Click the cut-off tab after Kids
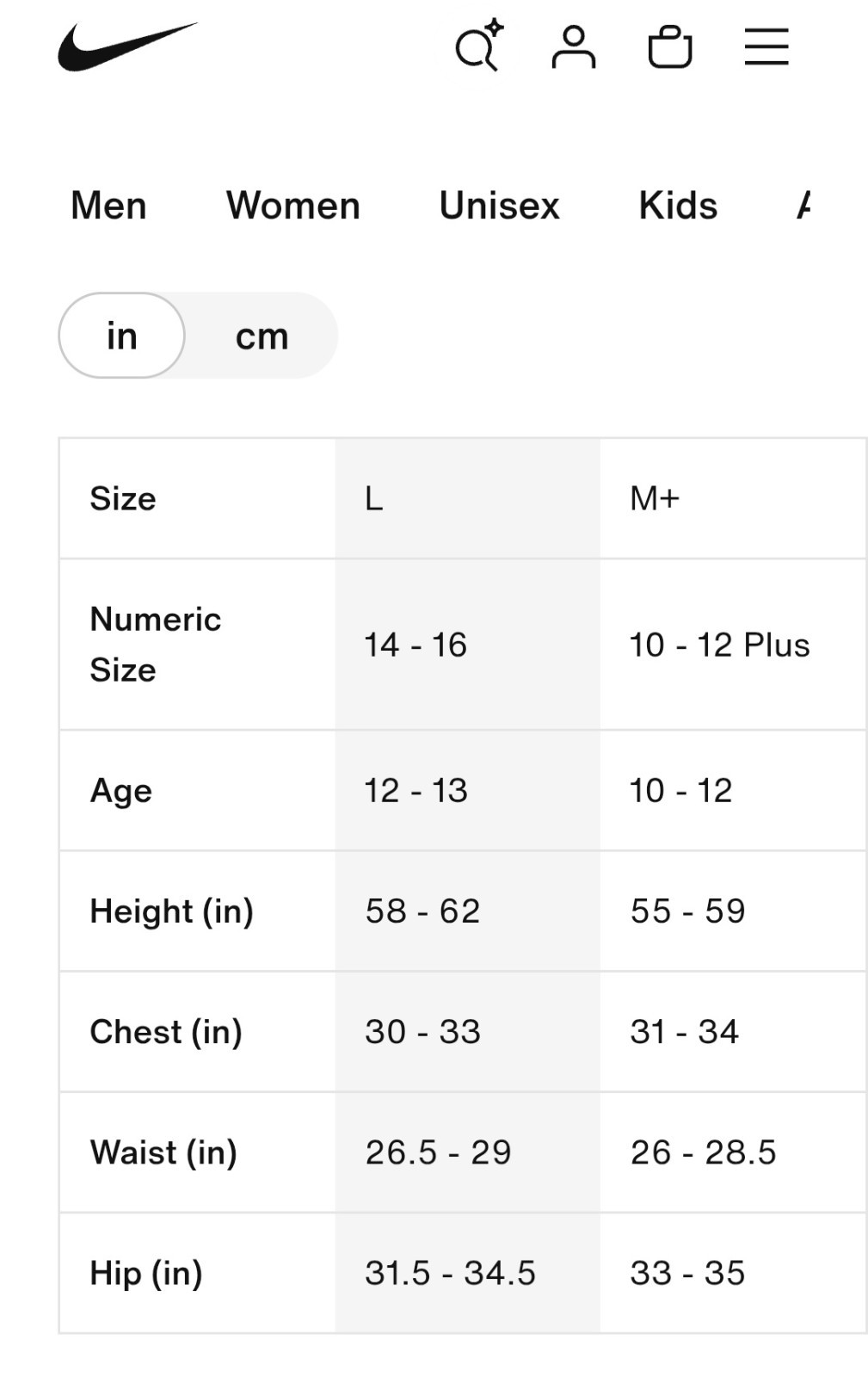Viewport: 868px width, 1377px height. [x=803, y=206]
